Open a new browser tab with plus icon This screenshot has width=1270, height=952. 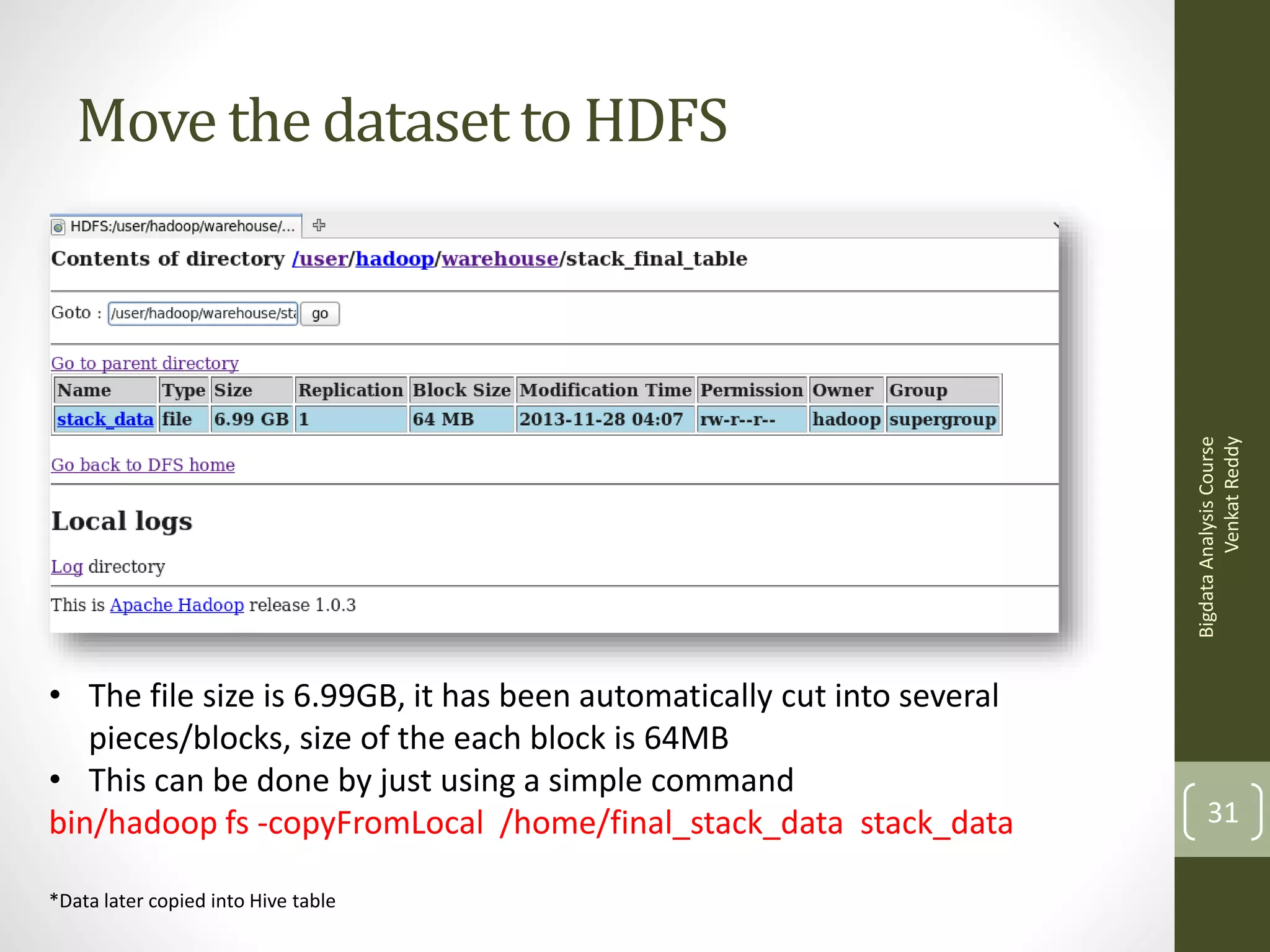point(319,225)
